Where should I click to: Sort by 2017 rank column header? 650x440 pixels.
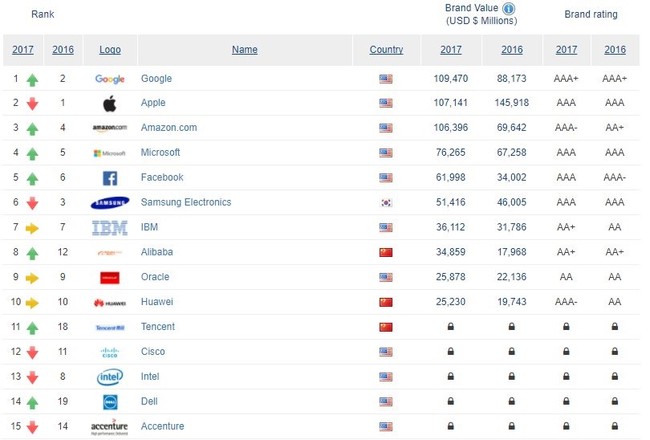point(23,50)
